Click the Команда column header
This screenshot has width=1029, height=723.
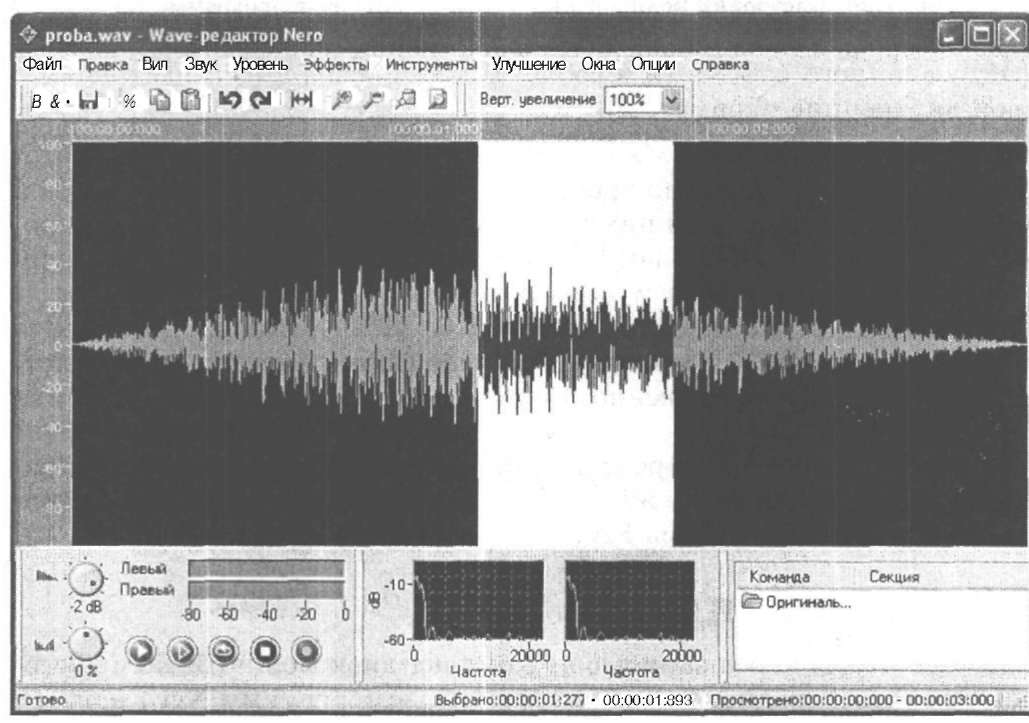point(779,577)
